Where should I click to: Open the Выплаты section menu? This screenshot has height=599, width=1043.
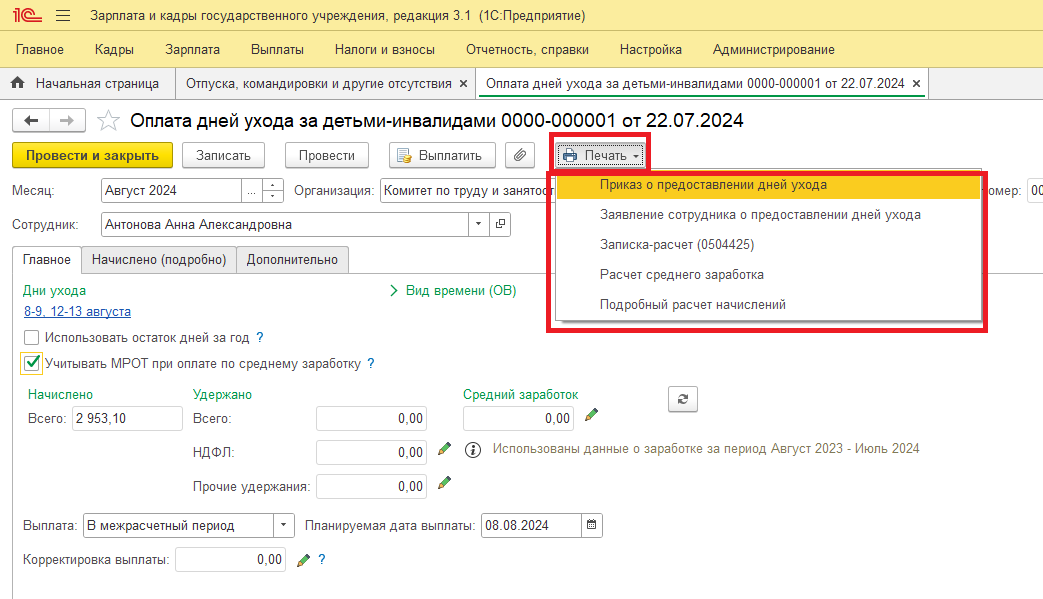[277, 50]
